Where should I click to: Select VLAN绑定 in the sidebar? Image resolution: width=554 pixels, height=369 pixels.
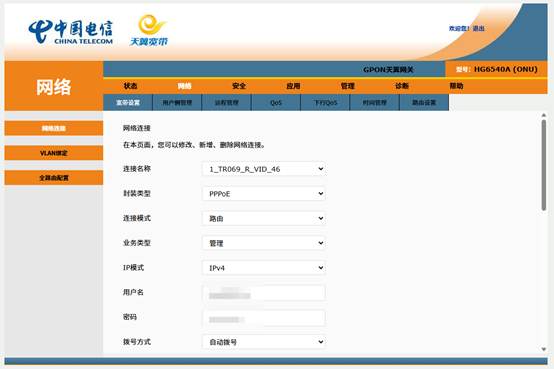(x=54, y=153)
